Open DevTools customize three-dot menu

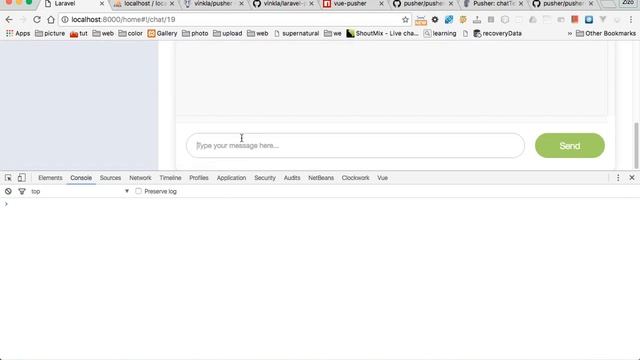click(x=618, y=178)
